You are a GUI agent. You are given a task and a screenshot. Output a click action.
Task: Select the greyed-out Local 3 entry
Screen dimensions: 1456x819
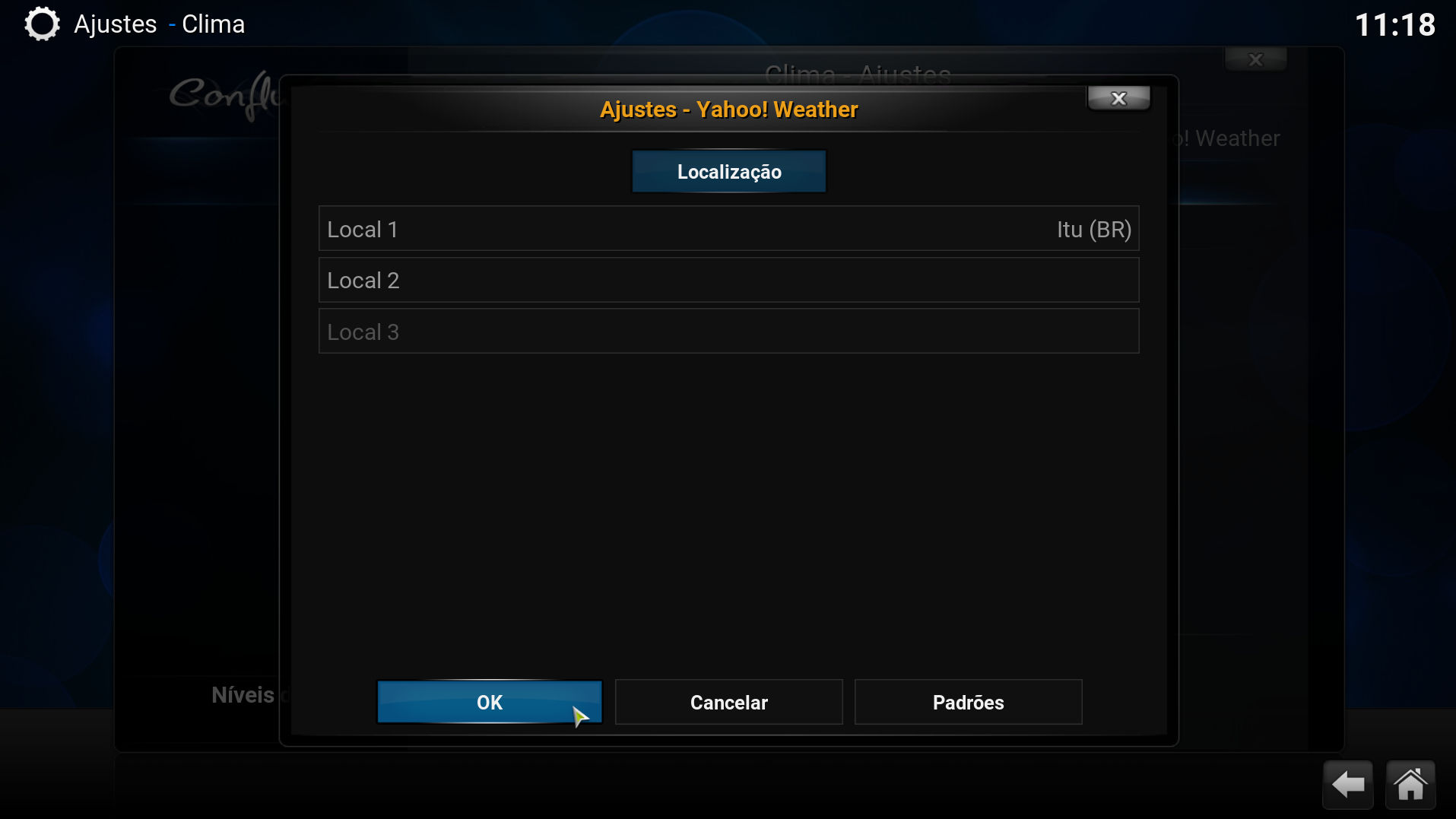[728, 332]
